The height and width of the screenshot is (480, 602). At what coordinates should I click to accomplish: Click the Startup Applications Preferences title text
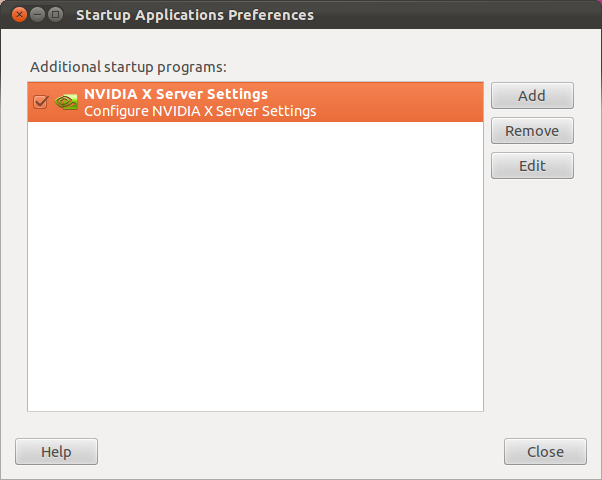coord(195,15)
